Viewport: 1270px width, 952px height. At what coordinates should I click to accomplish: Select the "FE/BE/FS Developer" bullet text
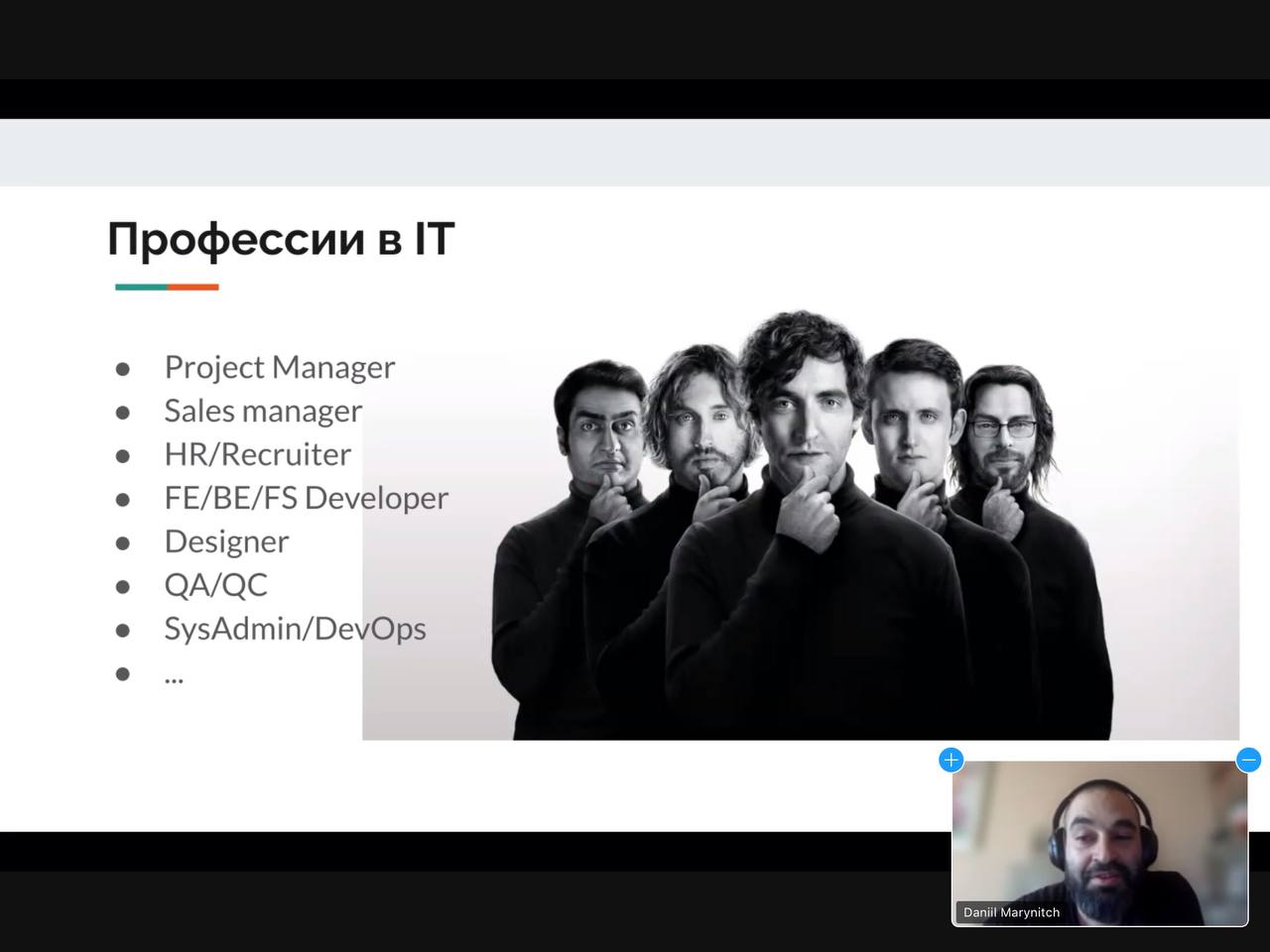(306, 498)
